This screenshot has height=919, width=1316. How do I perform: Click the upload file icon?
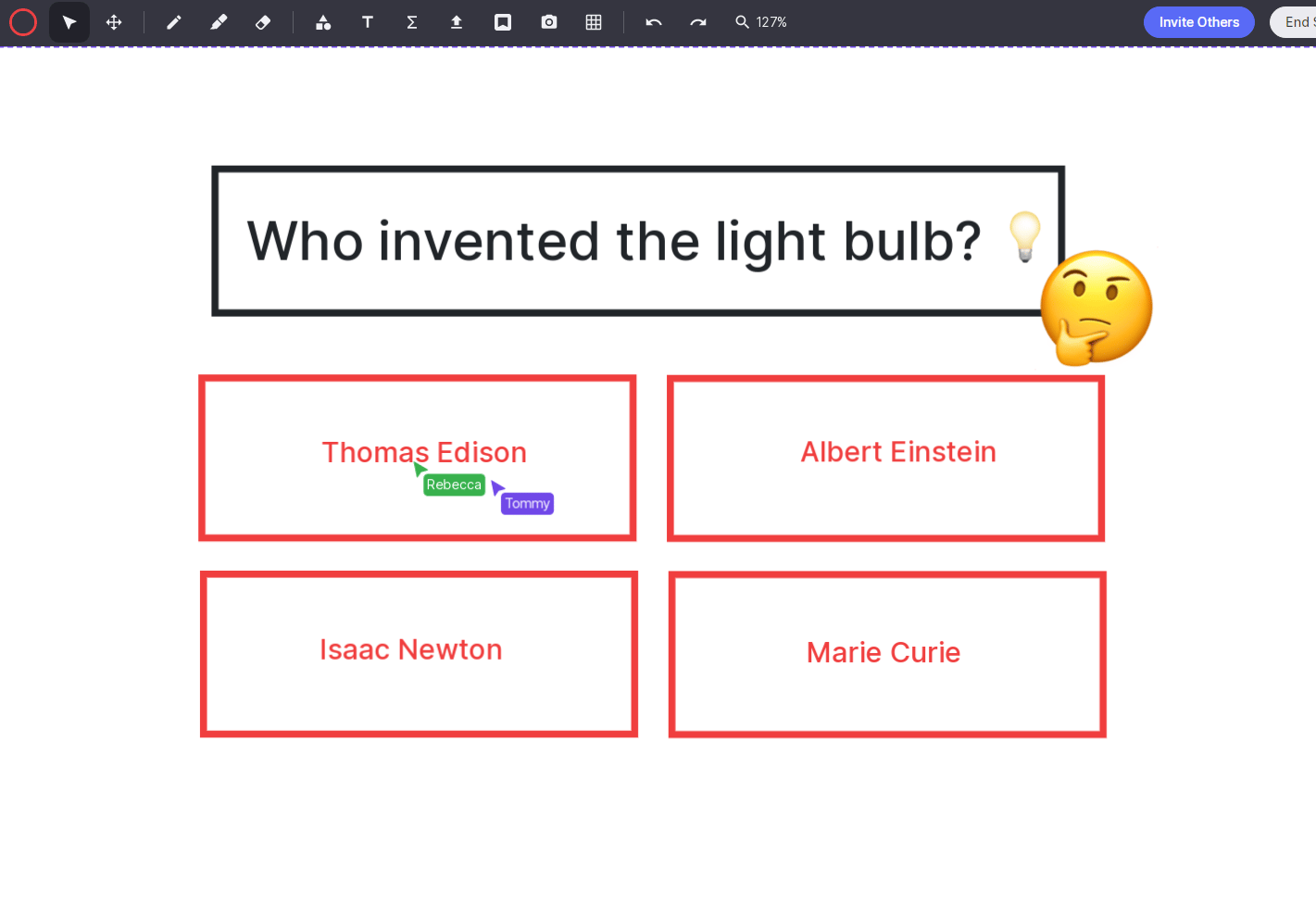tap(457, 22)
